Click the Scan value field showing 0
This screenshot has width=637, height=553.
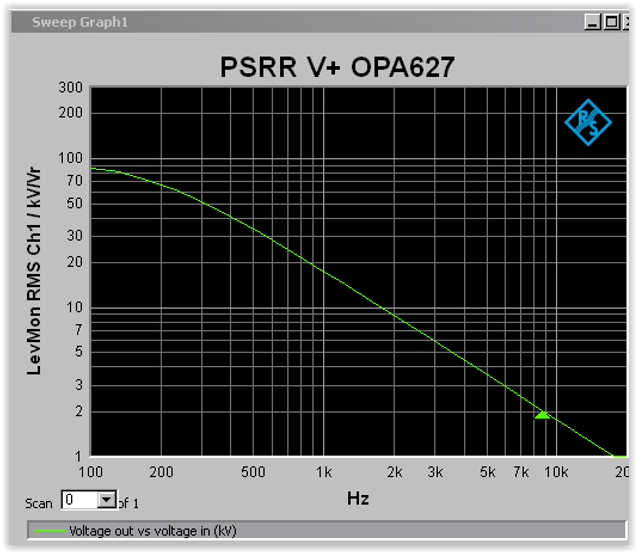(x=80, y=500)
